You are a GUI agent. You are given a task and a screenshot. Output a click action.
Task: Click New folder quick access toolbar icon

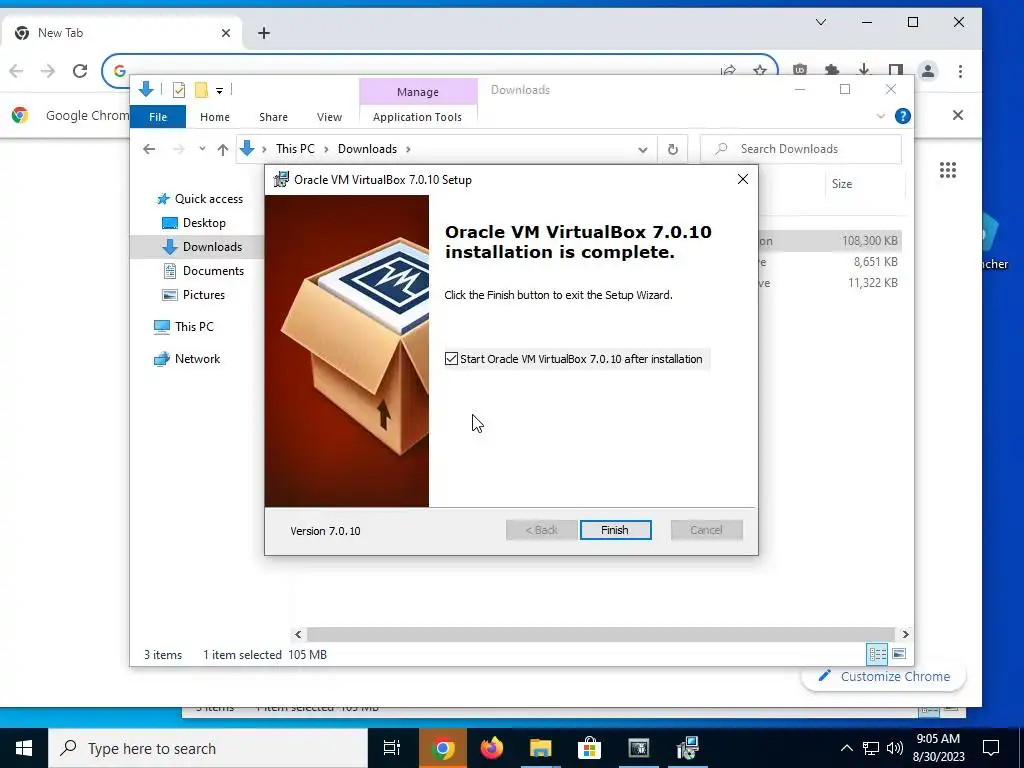202,90
